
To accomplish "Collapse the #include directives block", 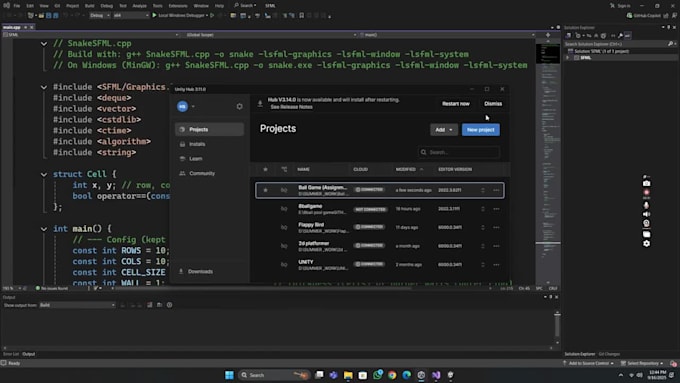I will point(44,87).
